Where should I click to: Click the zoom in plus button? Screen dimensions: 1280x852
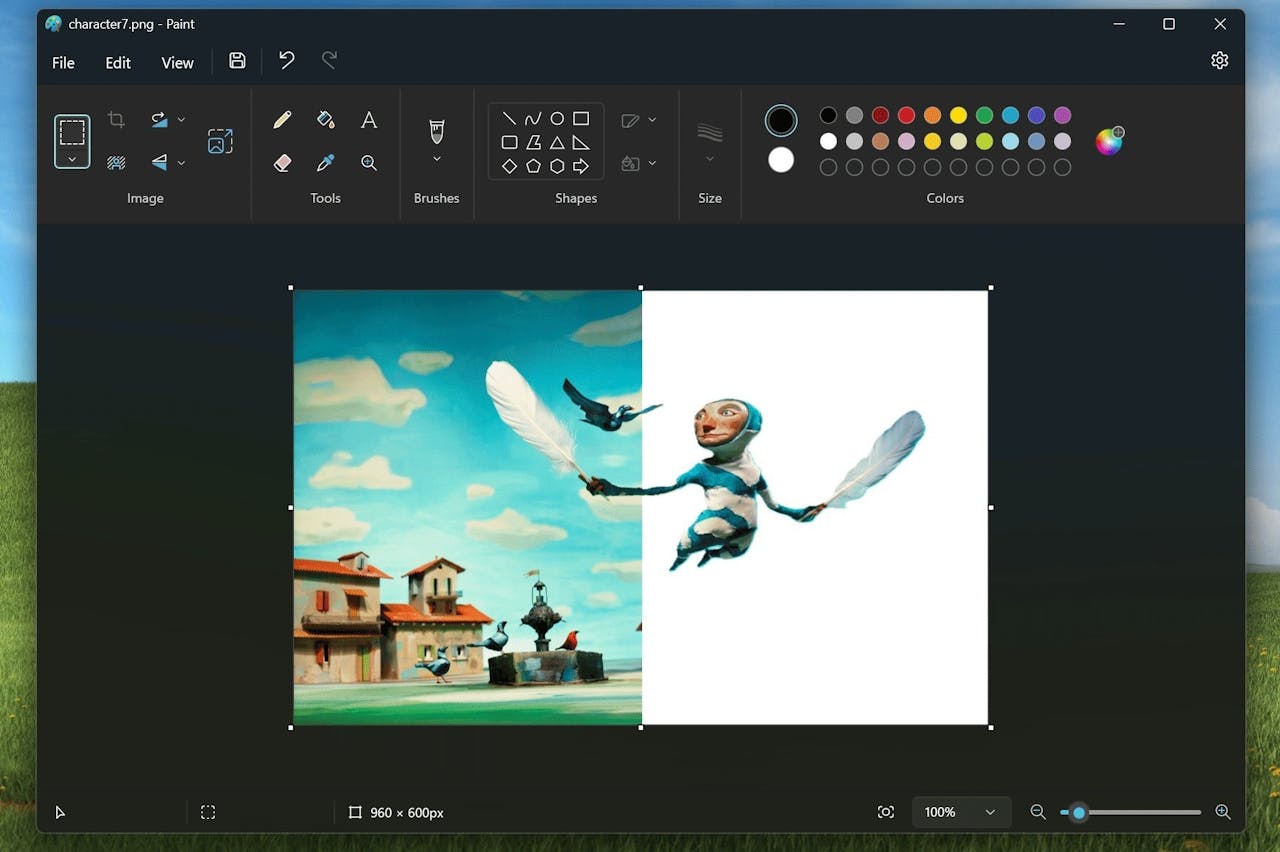coord(1222,812)
